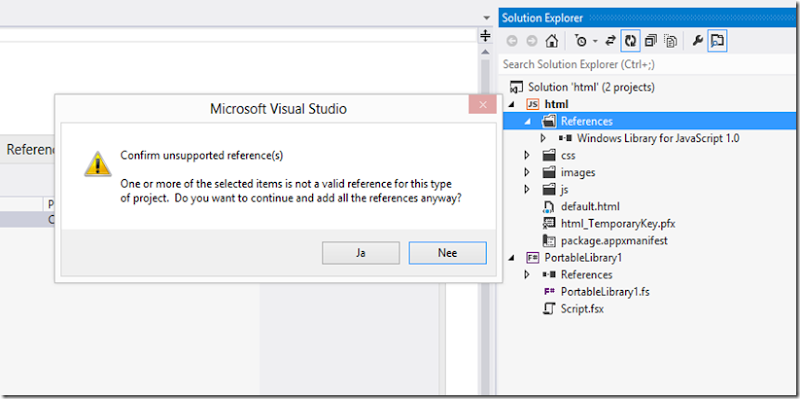800x399 pixels.
Task: Expand the js folder arrow
Action: click(527, 190)
